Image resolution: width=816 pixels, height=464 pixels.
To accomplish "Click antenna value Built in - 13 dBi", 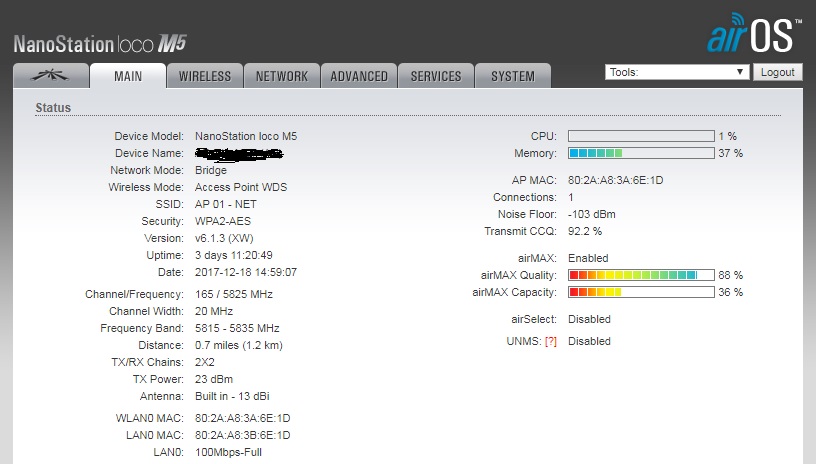I will tap(232, 396).
